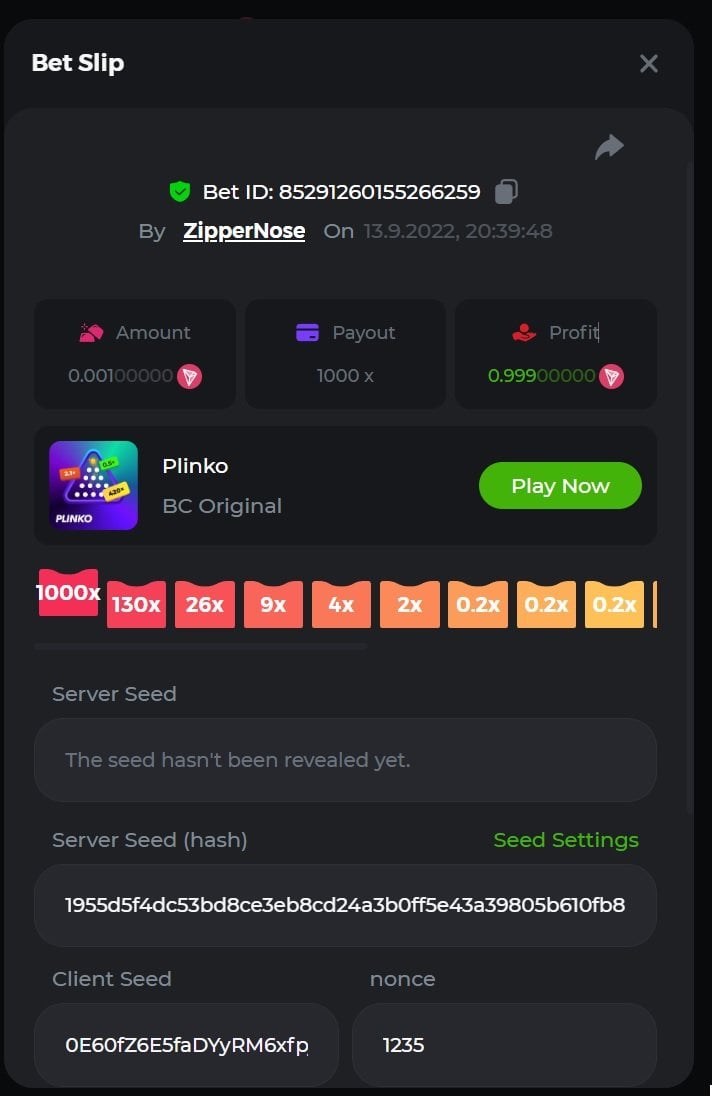712x1096 pixels.
Task: Click the Client Seed field
Action: 186,1045
